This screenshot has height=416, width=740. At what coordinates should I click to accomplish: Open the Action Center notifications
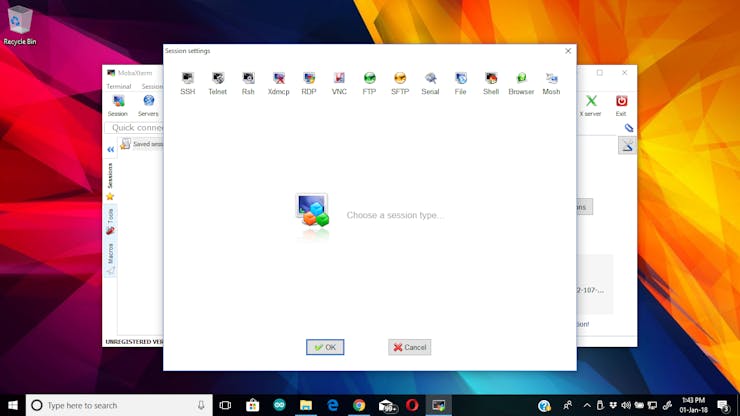coord(723,405)
